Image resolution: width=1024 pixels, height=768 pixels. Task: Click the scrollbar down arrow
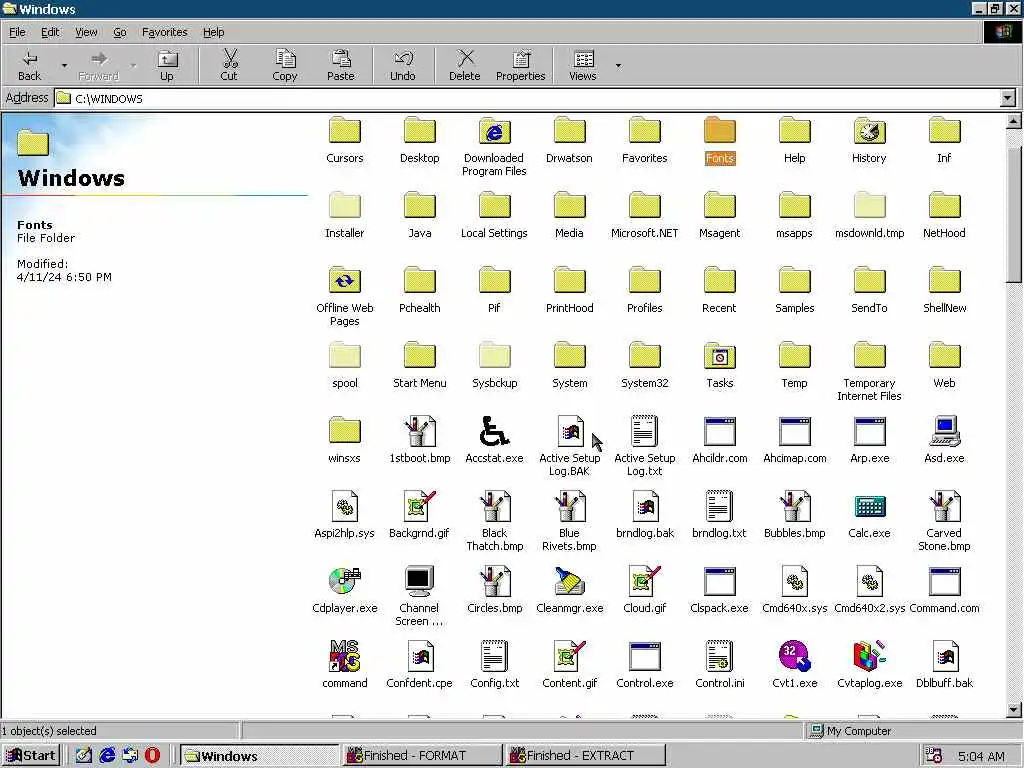(1014, 710)
